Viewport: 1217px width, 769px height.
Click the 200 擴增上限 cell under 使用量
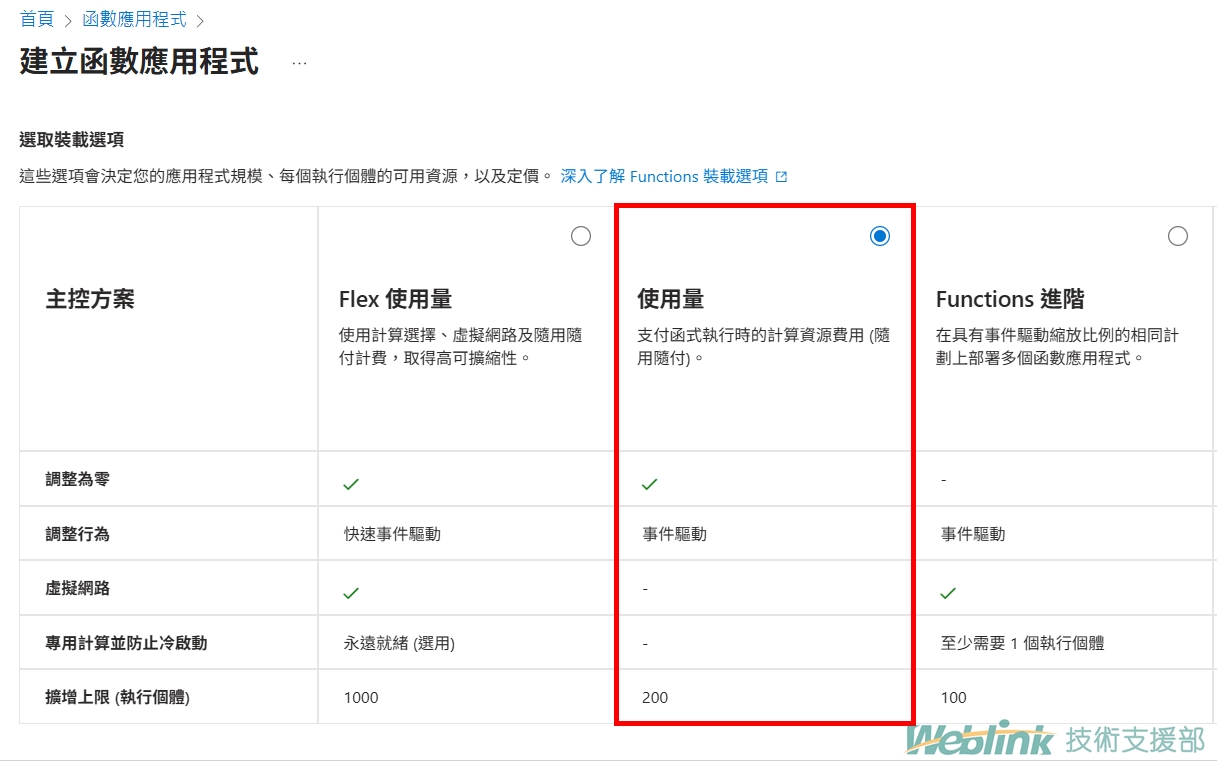click(x=655, y=697)
